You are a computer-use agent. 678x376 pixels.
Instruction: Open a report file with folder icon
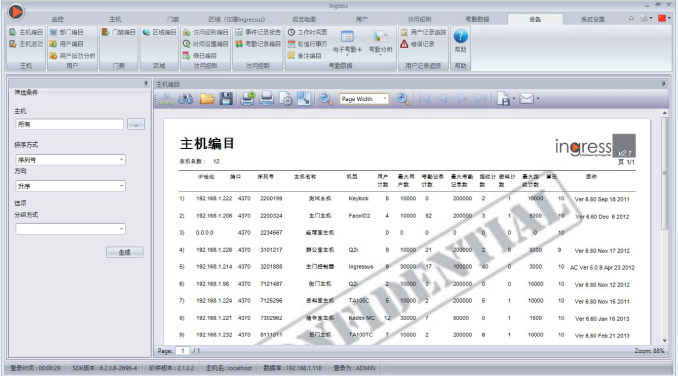(207, 99)
